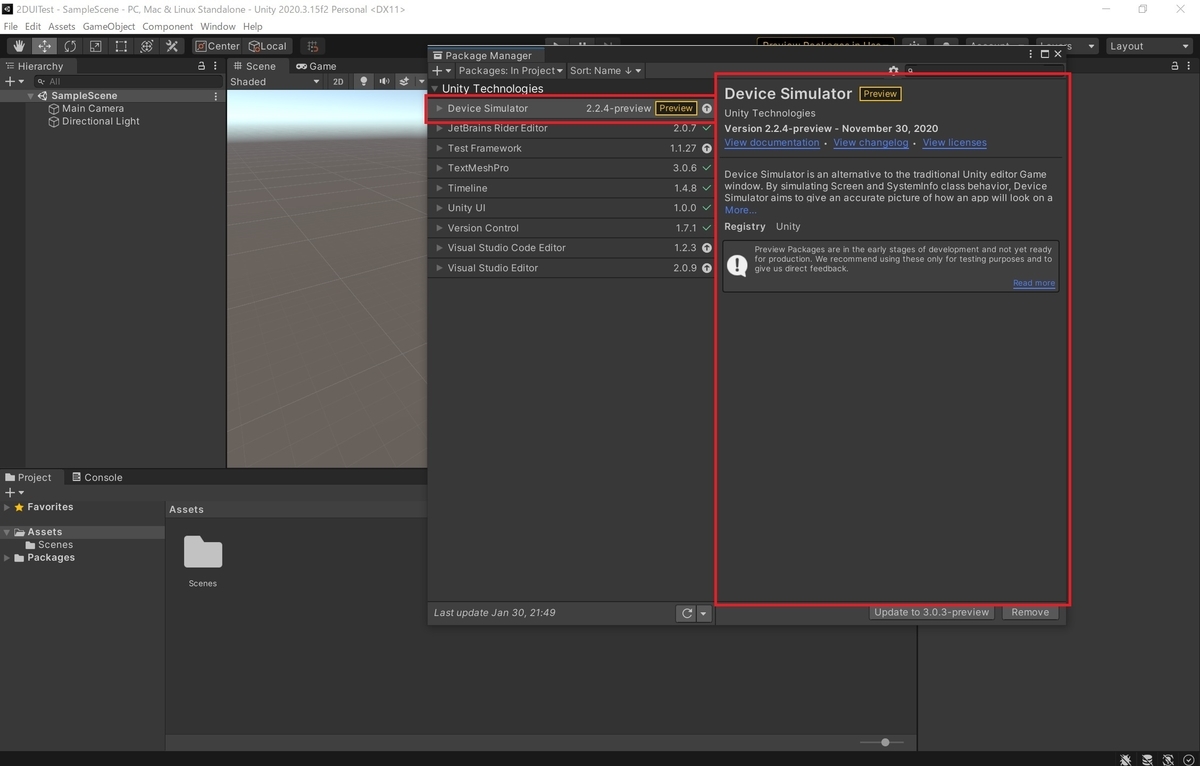The width and height of the screenshot is (1200, 766).
Task: Click Read more about preview packages
Action: [x=1034, y=283]
